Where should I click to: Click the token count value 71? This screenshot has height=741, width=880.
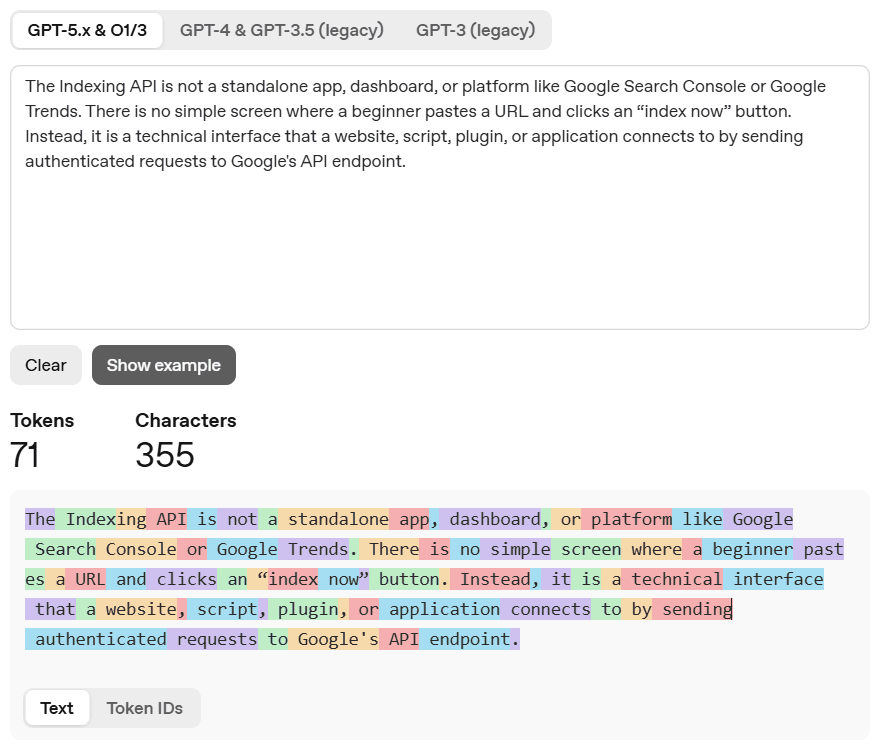25,455
